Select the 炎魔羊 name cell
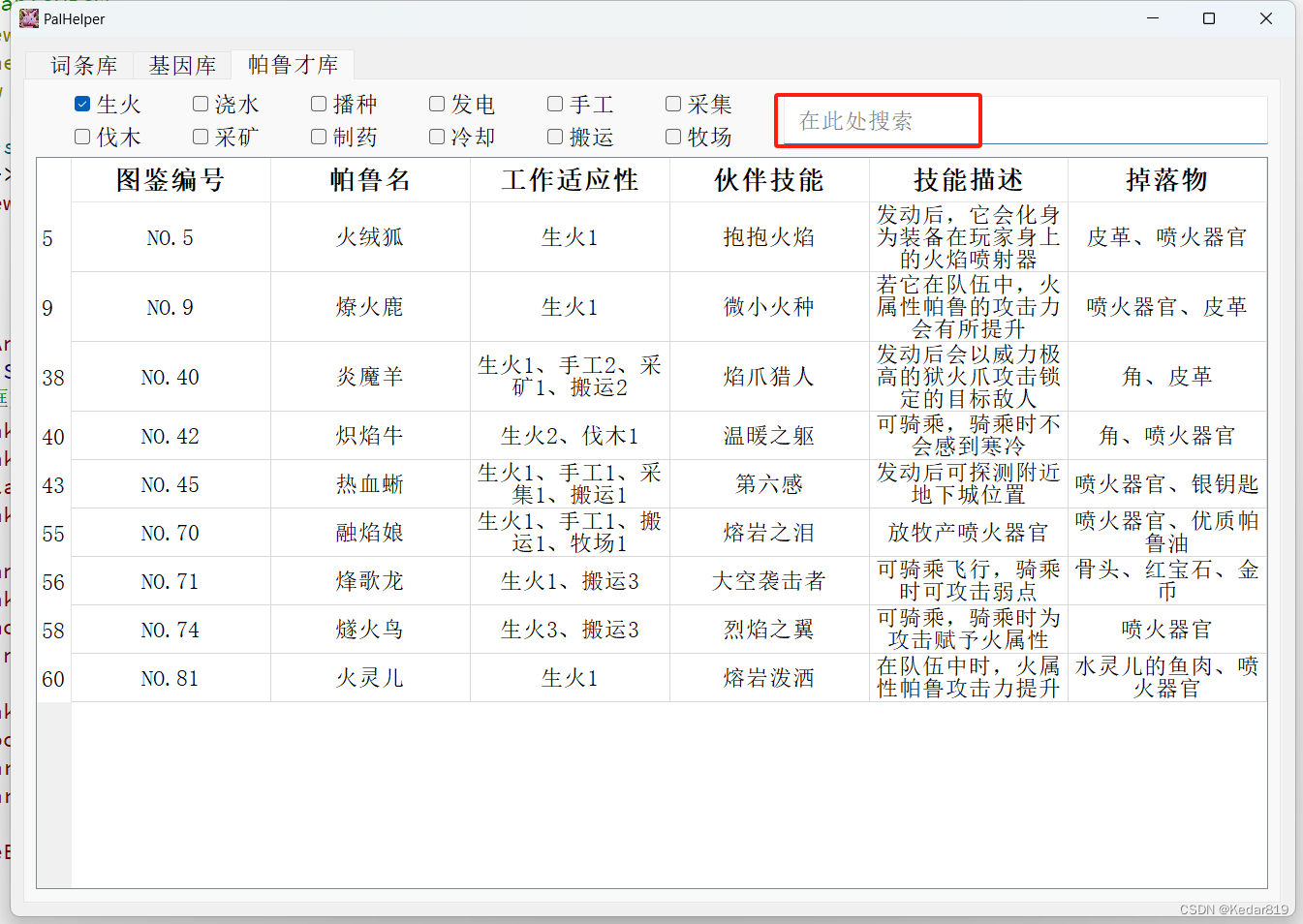The image size is (1303, 924). pos(370,377)
